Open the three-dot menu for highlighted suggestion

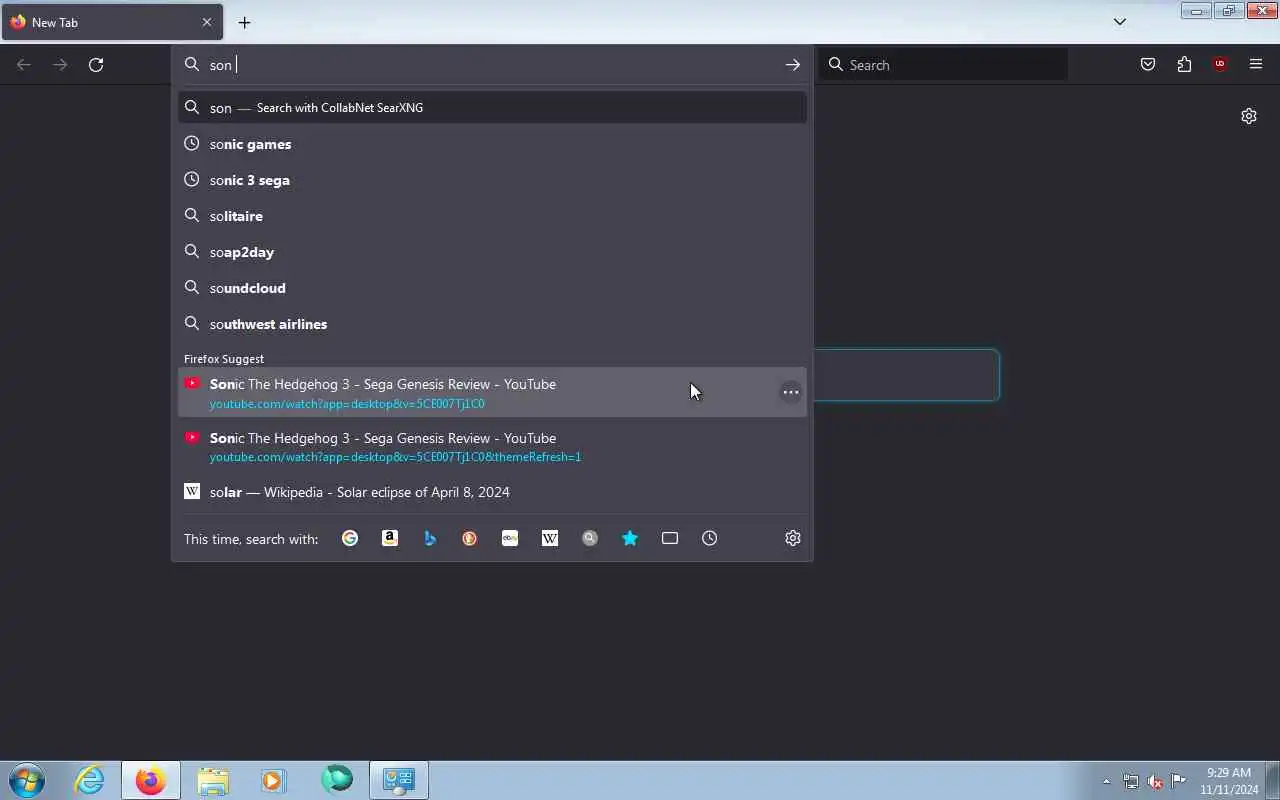pyautogui.click(x=791, y=392)
